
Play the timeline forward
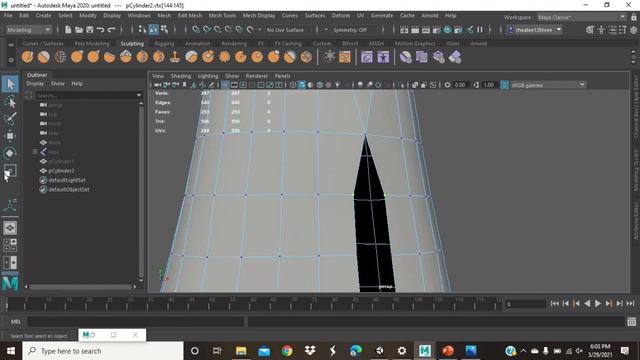(x=598, y=303)
